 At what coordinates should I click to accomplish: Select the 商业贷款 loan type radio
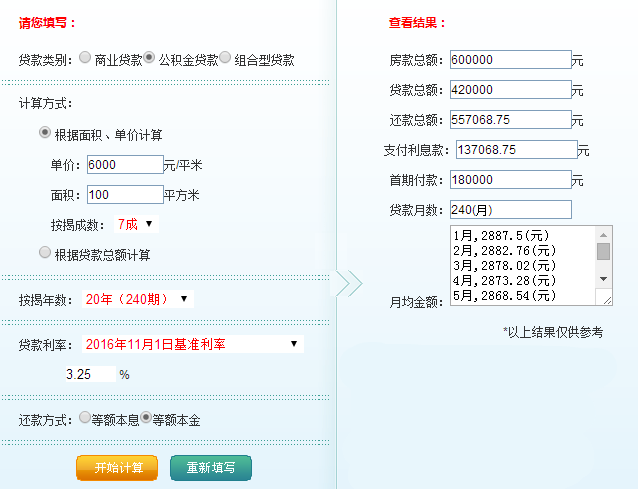pos(85,57)
